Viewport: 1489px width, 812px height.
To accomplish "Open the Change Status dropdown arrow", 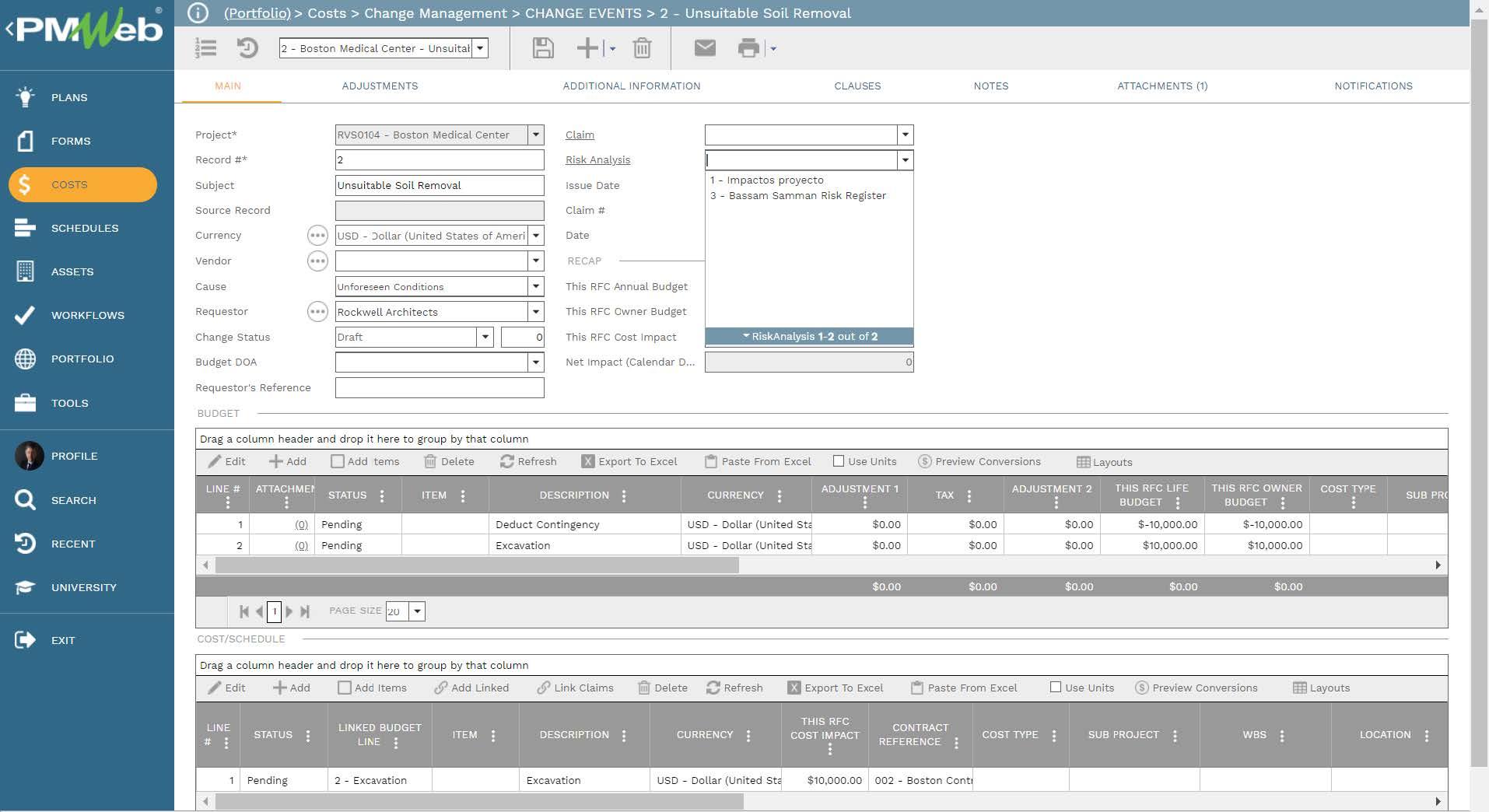I will (x=485, y=337).
